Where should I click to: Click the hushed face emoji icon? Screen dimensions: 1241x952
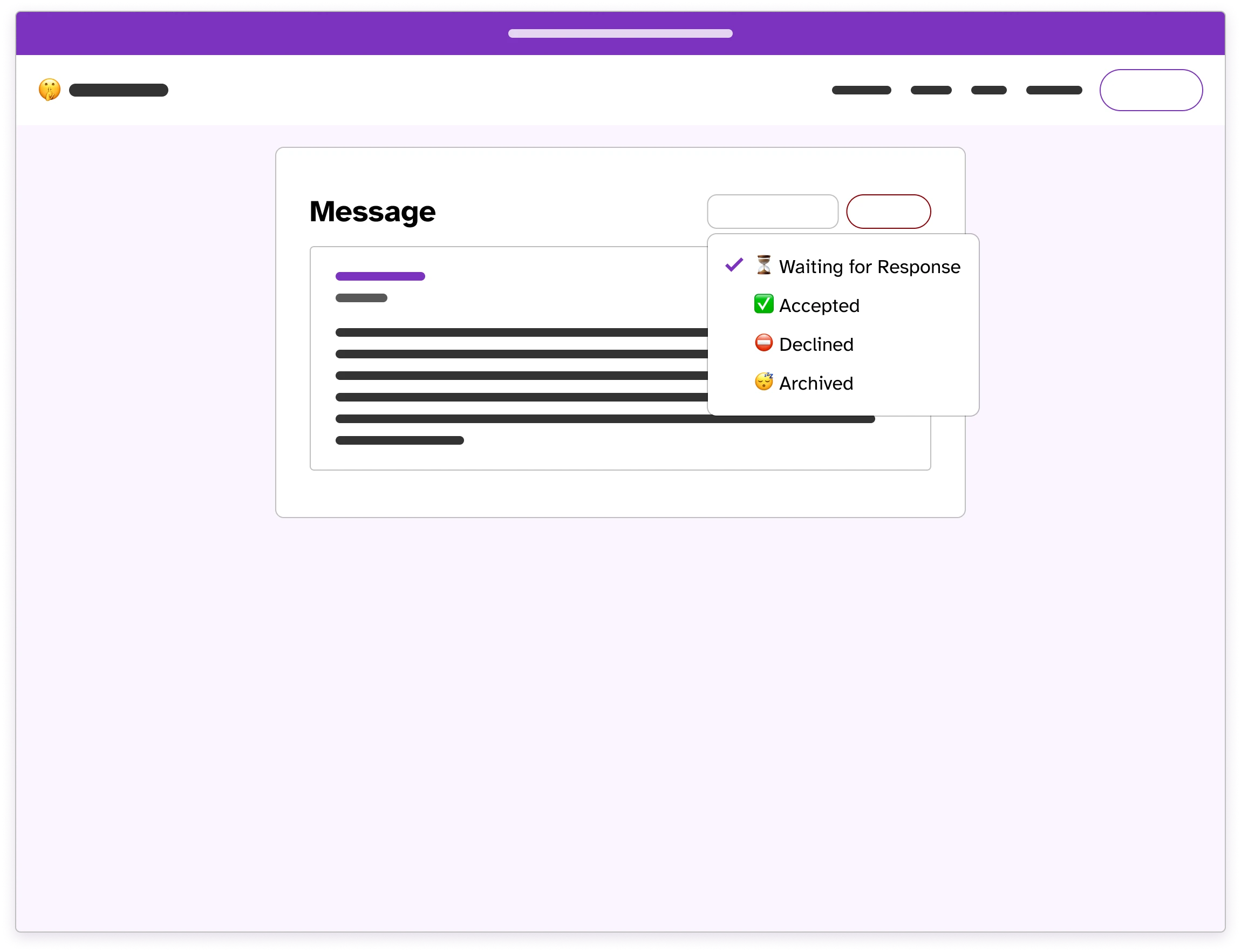[x=50, y=90]
